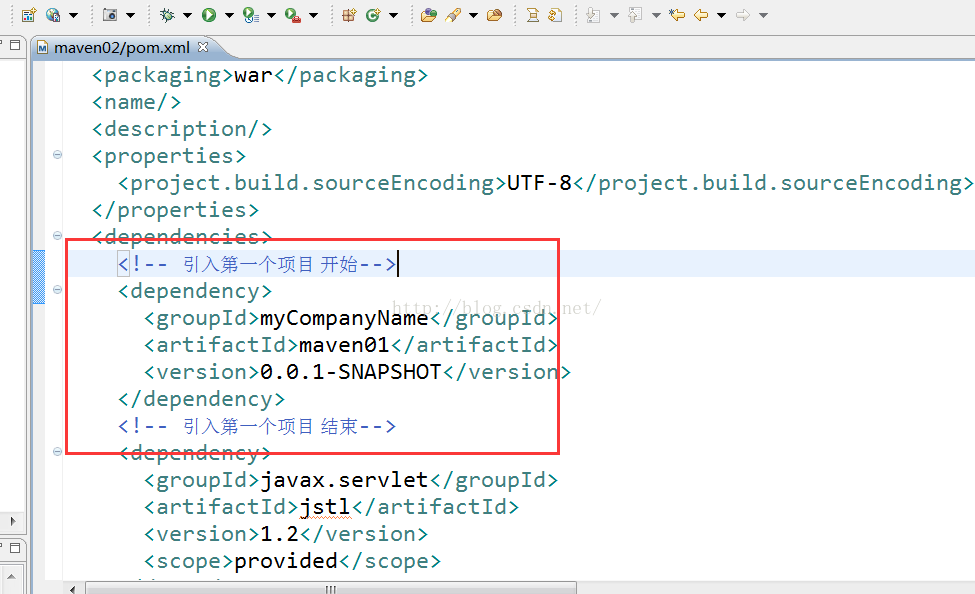Click the New Java Package icon
This screenshot has width=975, height=594.
[349, 15]
